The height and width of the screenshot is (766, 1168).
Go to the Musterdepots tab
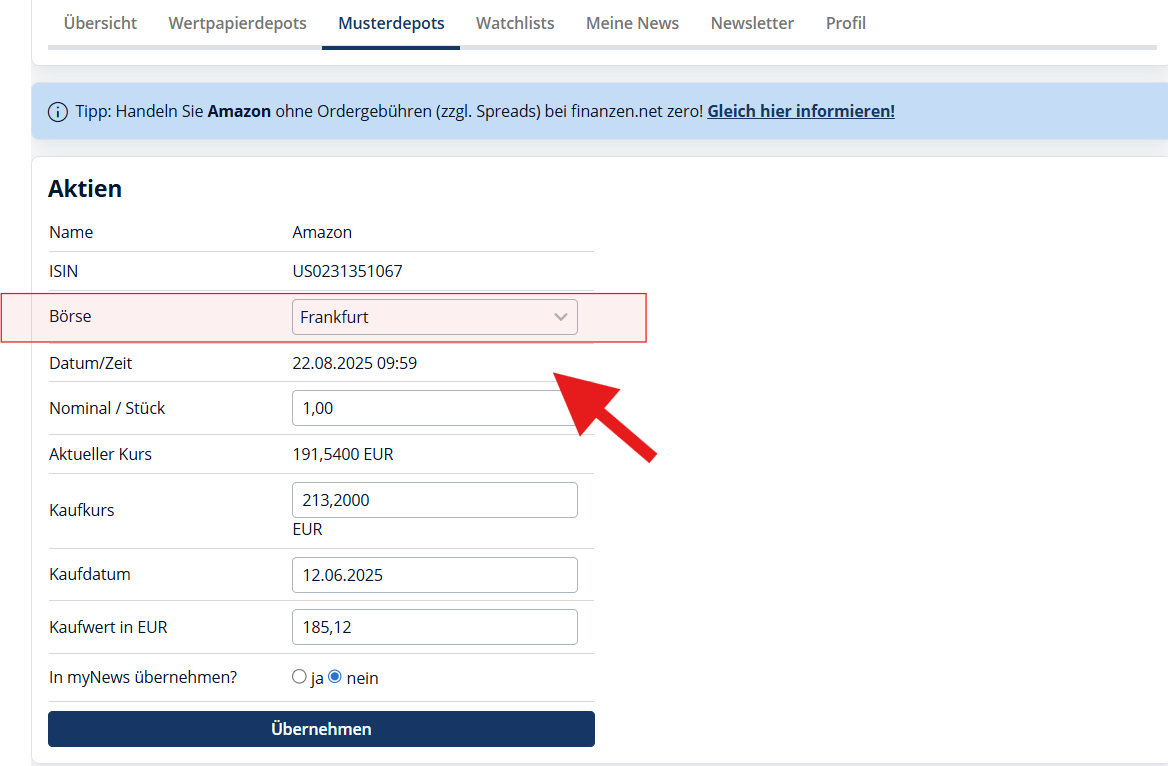391,23
